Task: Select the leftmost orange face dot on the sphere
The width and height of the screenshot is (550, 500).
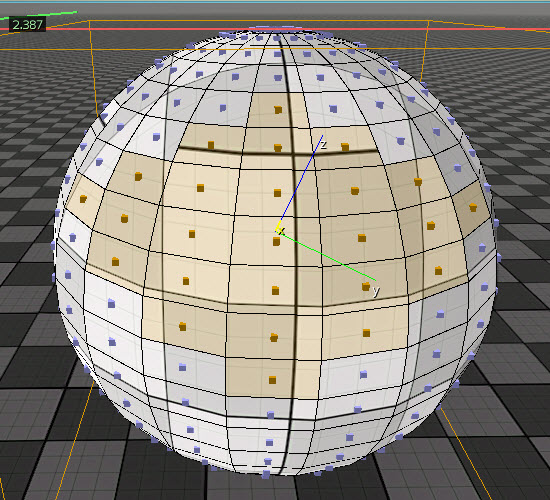Action: (83, 199)
